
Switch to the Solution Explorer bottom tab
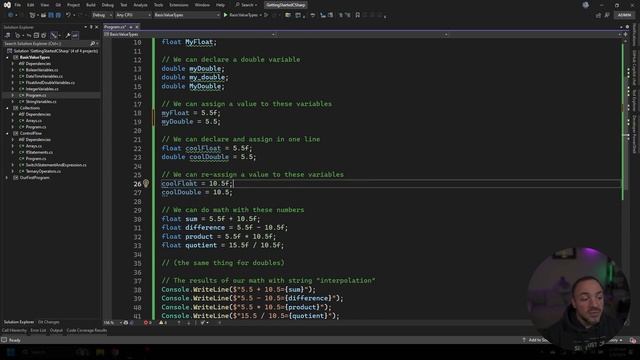tap(19, 322)
